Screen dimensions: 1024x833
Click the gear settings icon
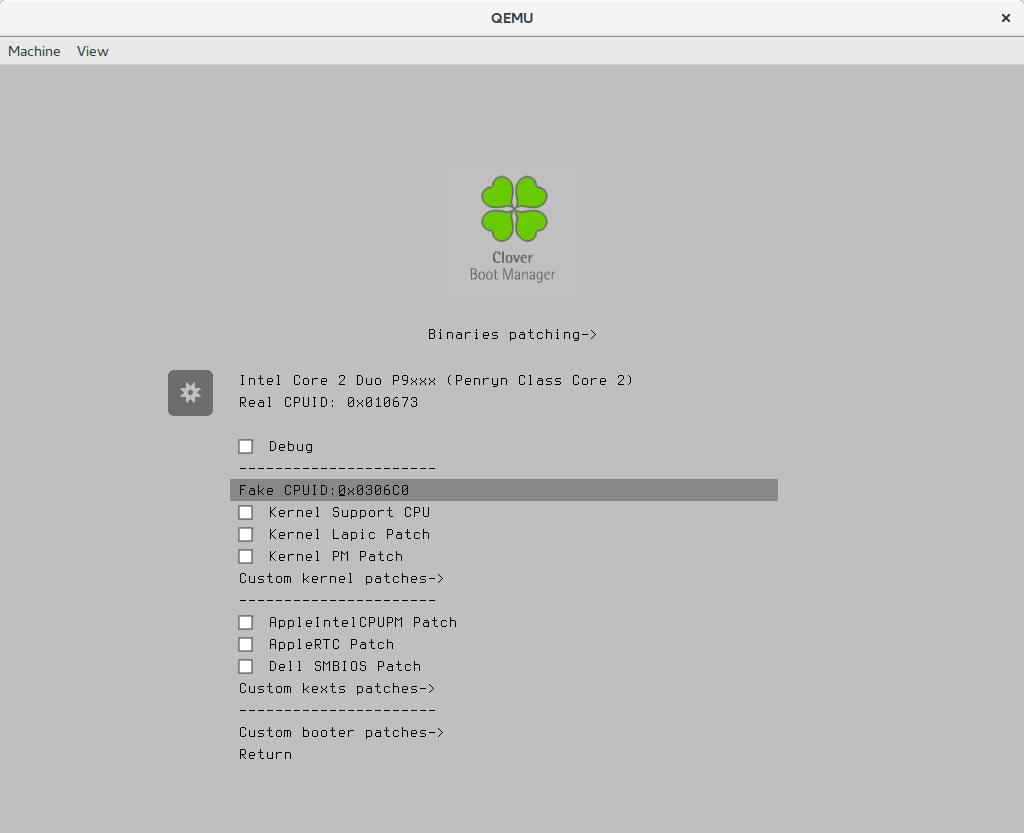click(190, 393)
